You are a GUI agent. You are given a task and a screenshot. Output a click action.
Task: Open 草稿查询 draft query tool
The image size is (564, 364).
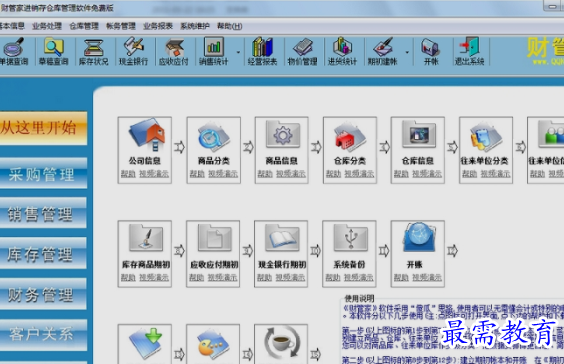(x=54, y=52)
